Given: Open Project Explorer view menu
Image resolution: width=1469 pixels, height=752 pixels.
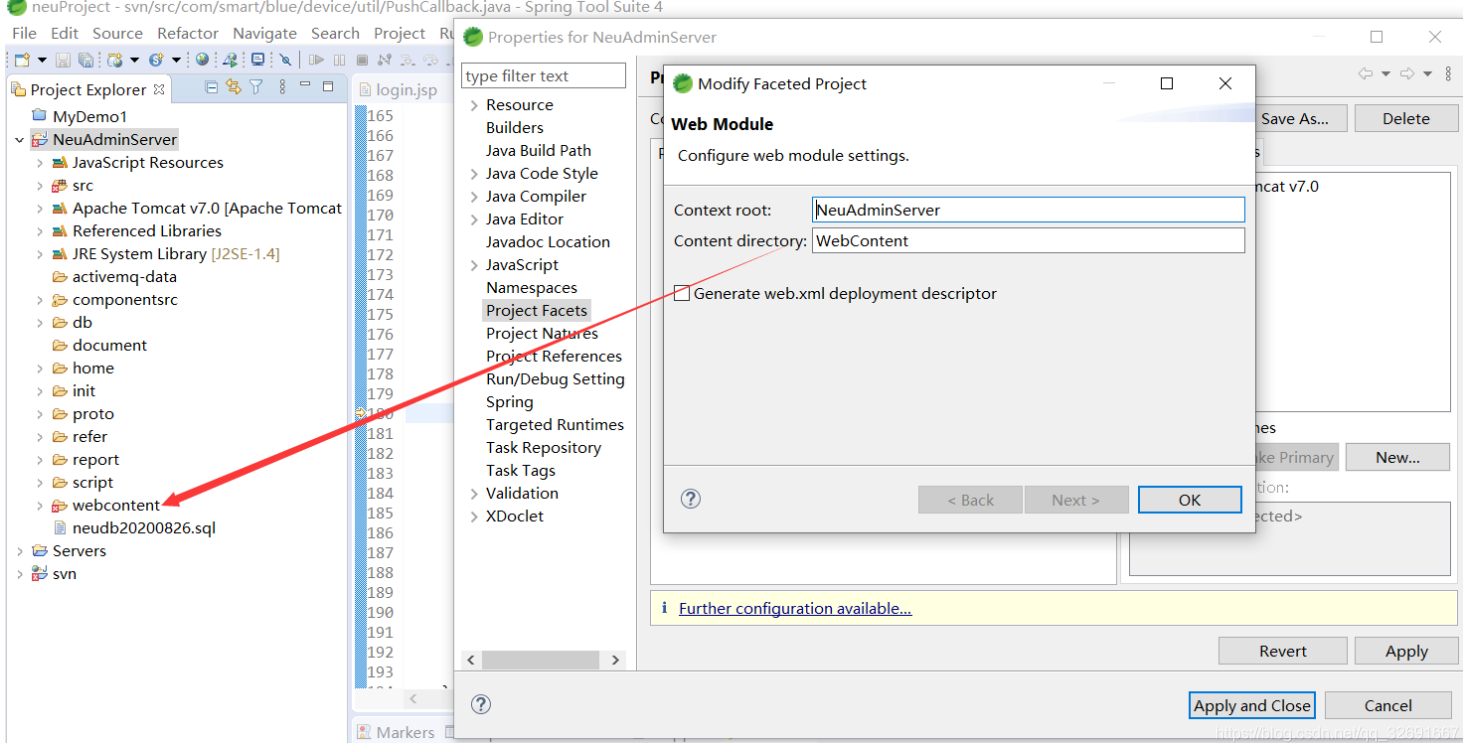Looking at the screenshot, I should point(282,87).
